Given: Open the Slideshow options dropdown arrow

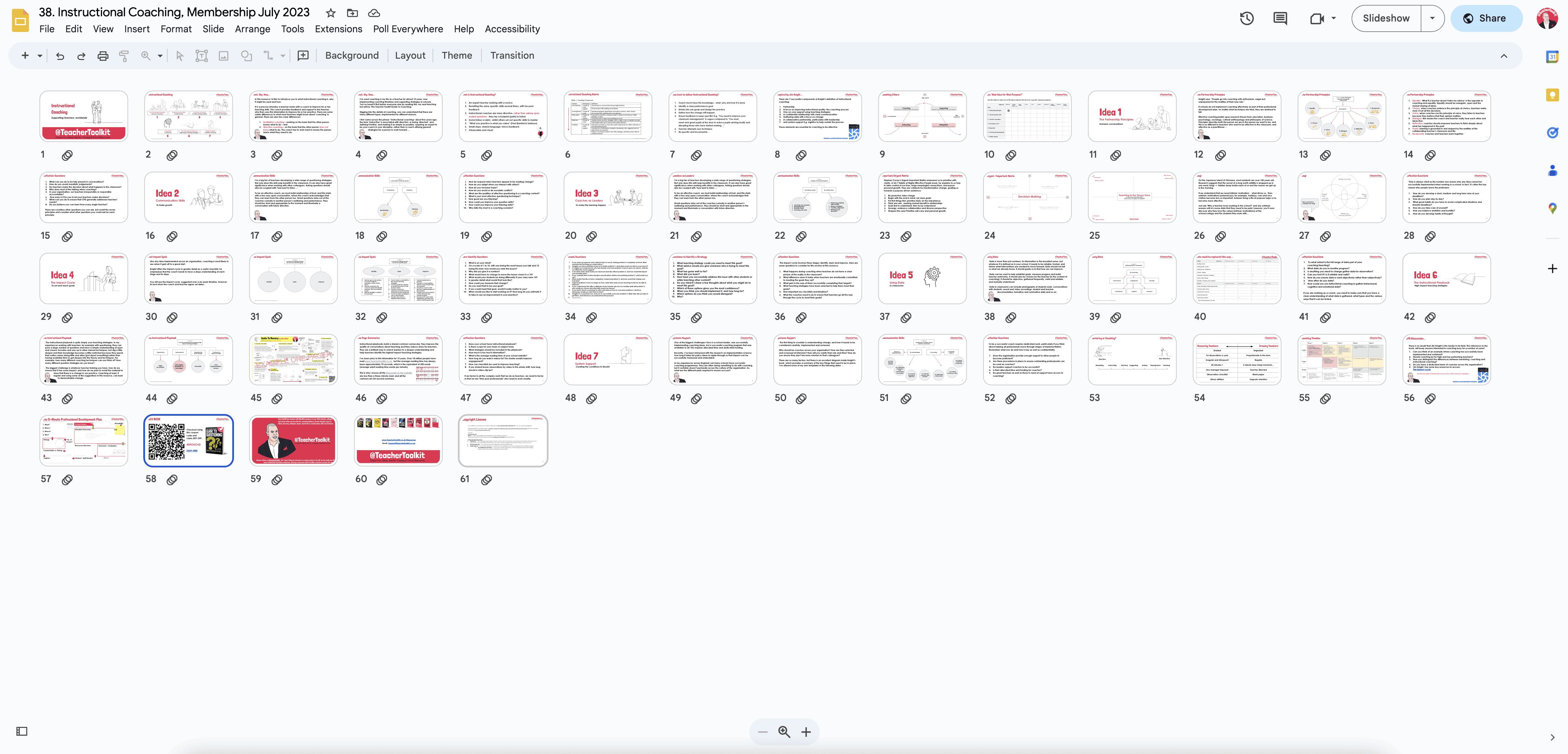Looking at the screenshot, I should [1432, 18].
